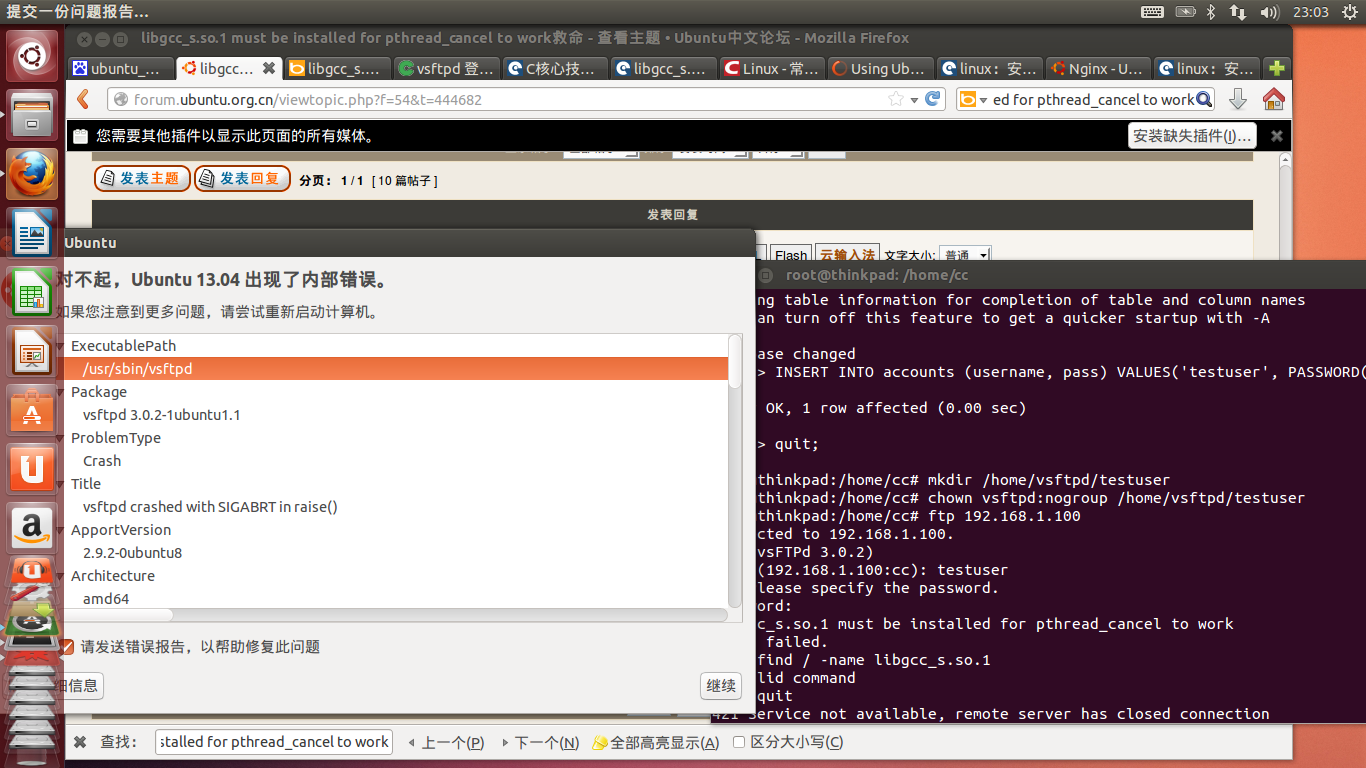
Task: Open the Ubuntu One launcher icon
Action: click(33, 468)
